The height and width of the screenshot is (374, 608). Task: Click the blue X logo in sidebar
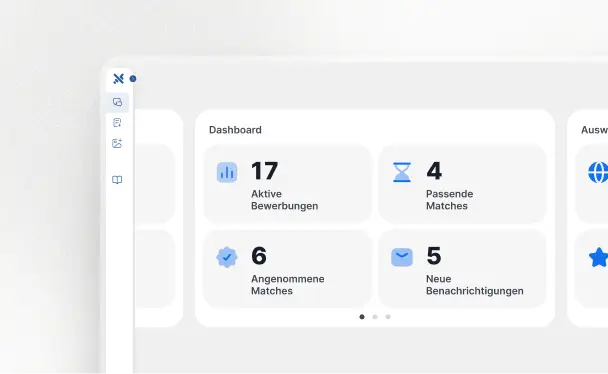[118, 79]
